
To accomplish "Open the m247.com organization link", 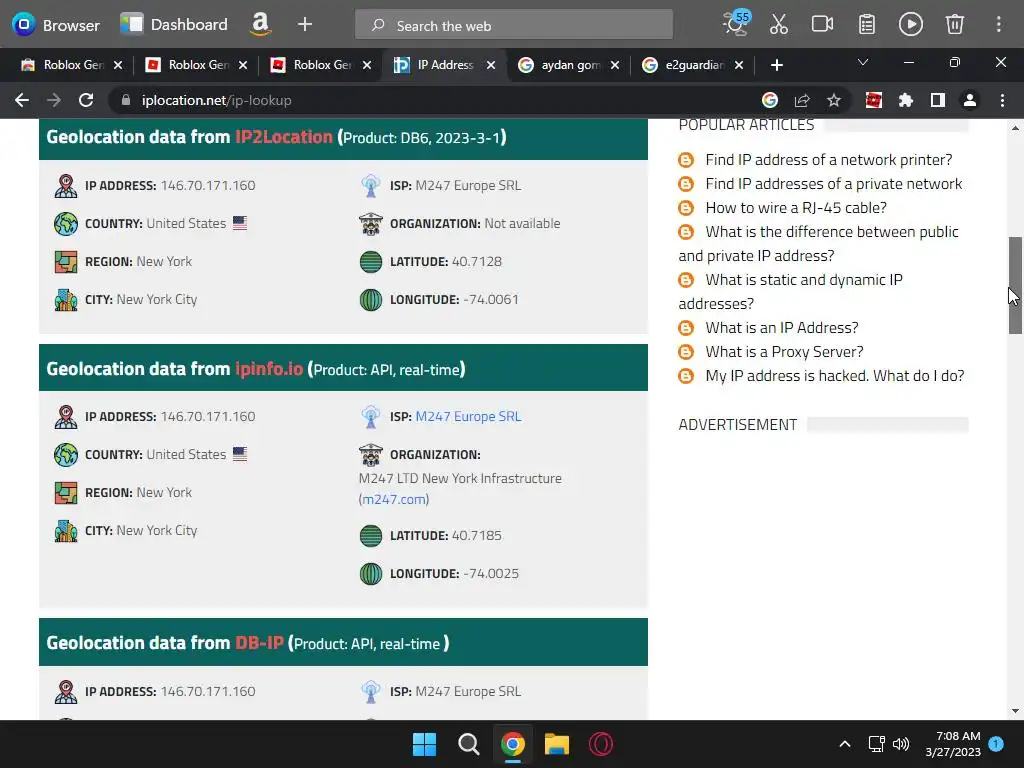I will 394,500.
